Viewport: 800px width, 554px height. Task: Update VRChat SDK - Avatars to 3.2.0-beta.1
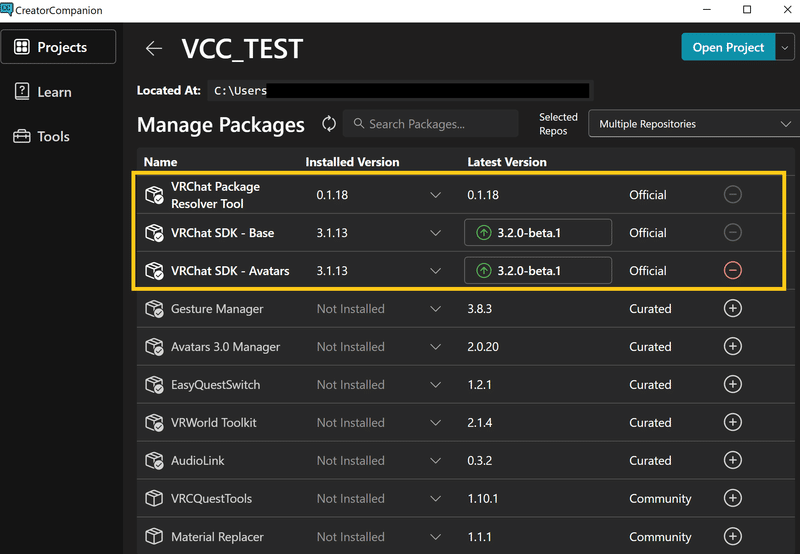pos(538,270)
